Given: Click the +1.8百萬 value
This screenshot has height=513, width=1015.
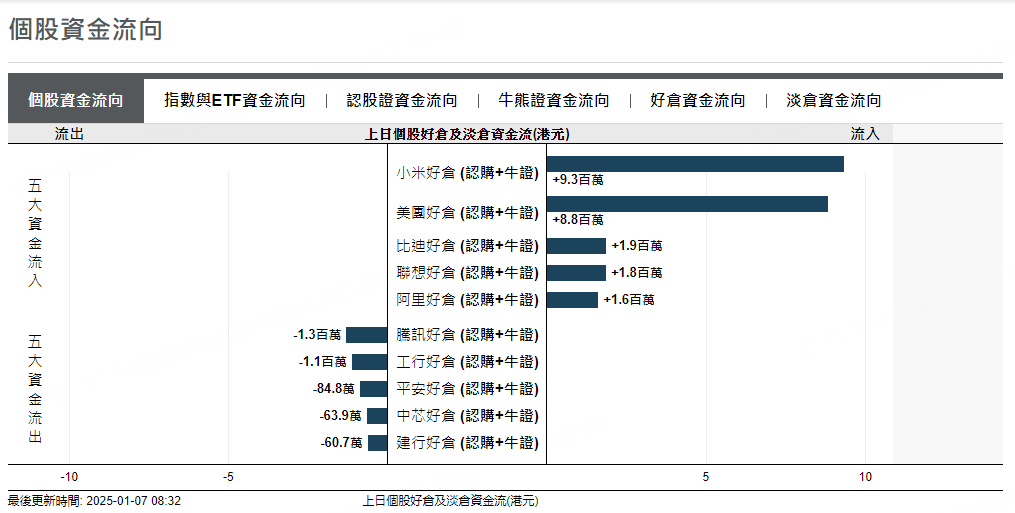Looking at the screenshot, I should coord(637,273).
